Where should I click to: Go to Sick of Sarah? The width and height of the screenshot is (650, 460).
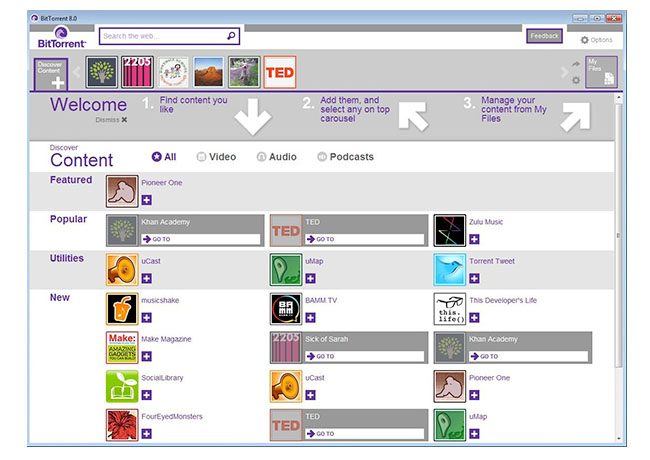pyautogui.click(x=365, y=356)
